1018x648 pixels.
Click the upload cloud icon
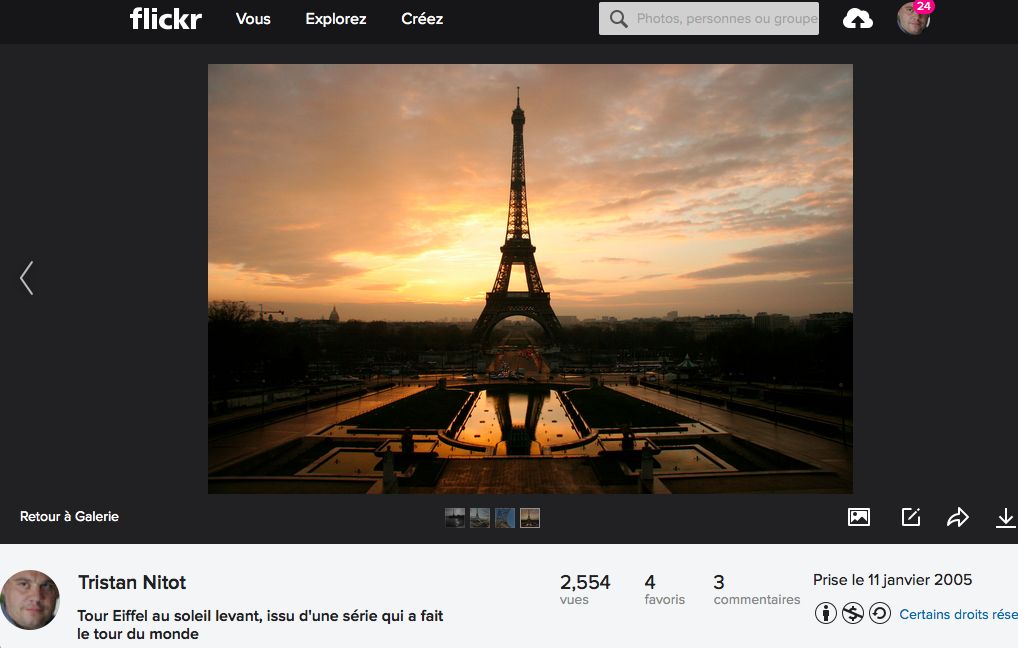coord(857,19)
